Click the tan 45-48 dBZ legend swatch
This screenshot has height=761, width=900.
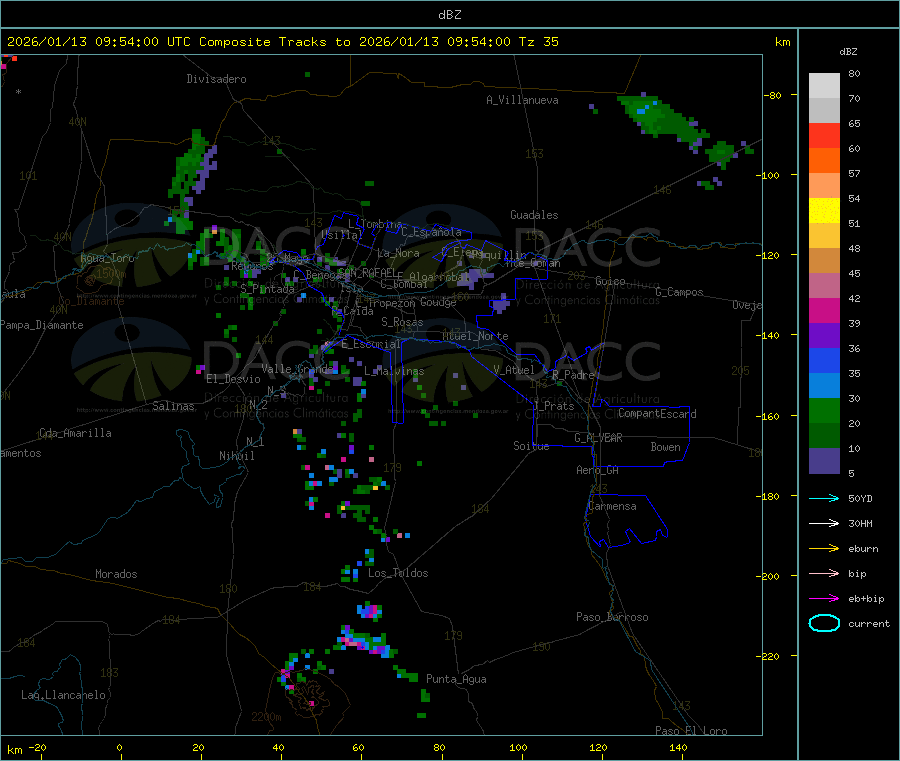pyautogui.click(x=824, y=261)
